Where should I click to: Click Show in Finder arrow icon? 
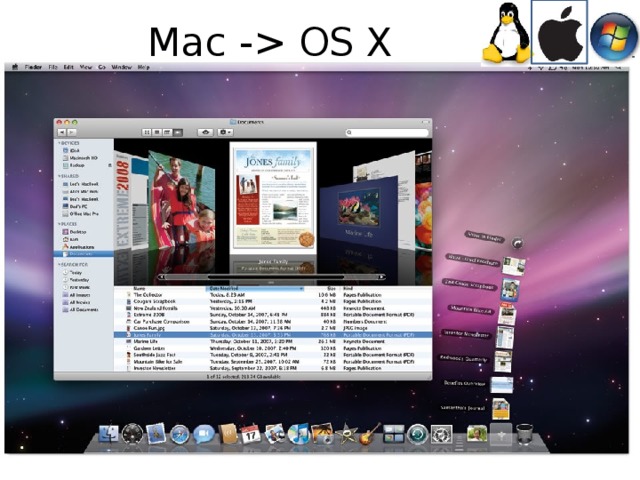(517, 244)
